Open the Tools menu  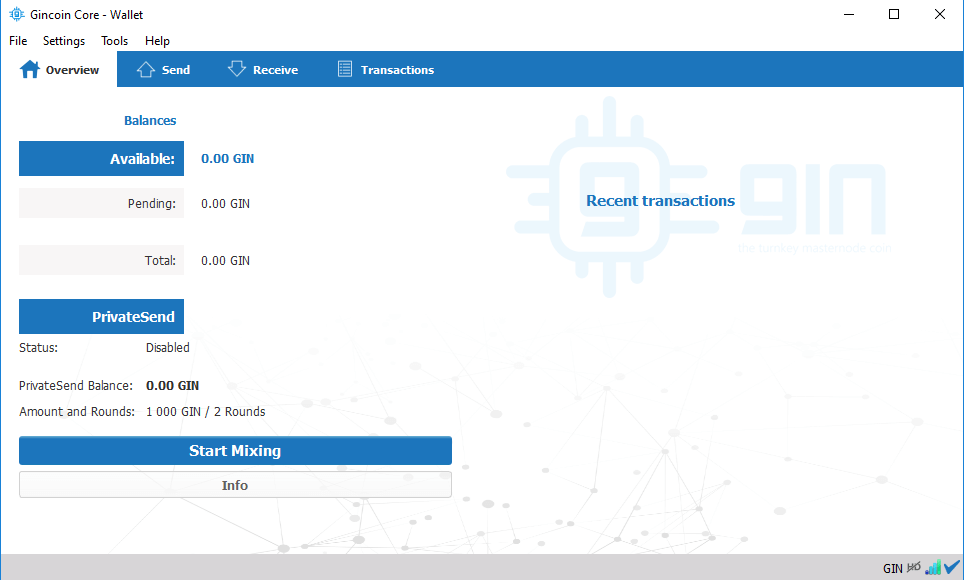[114, 41]
